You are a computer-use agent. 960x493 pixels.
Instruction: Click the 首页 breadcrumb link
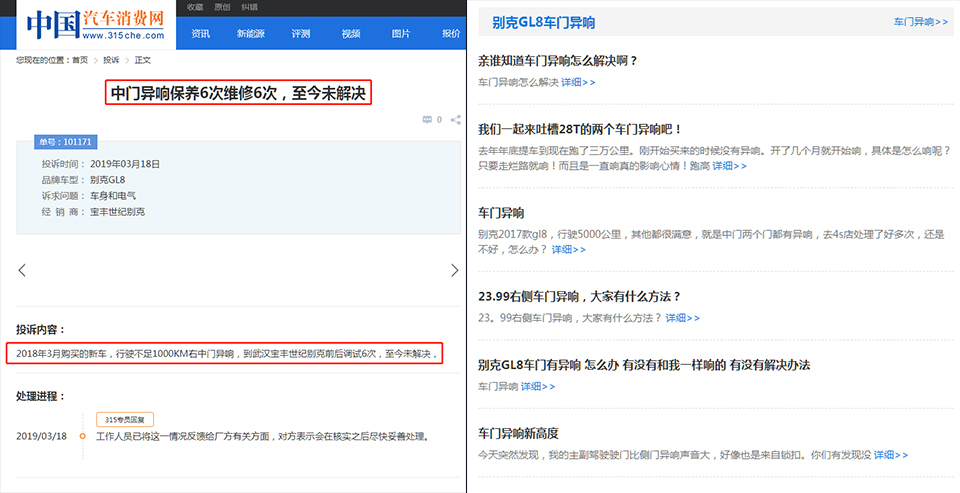(x=80, y=60)
